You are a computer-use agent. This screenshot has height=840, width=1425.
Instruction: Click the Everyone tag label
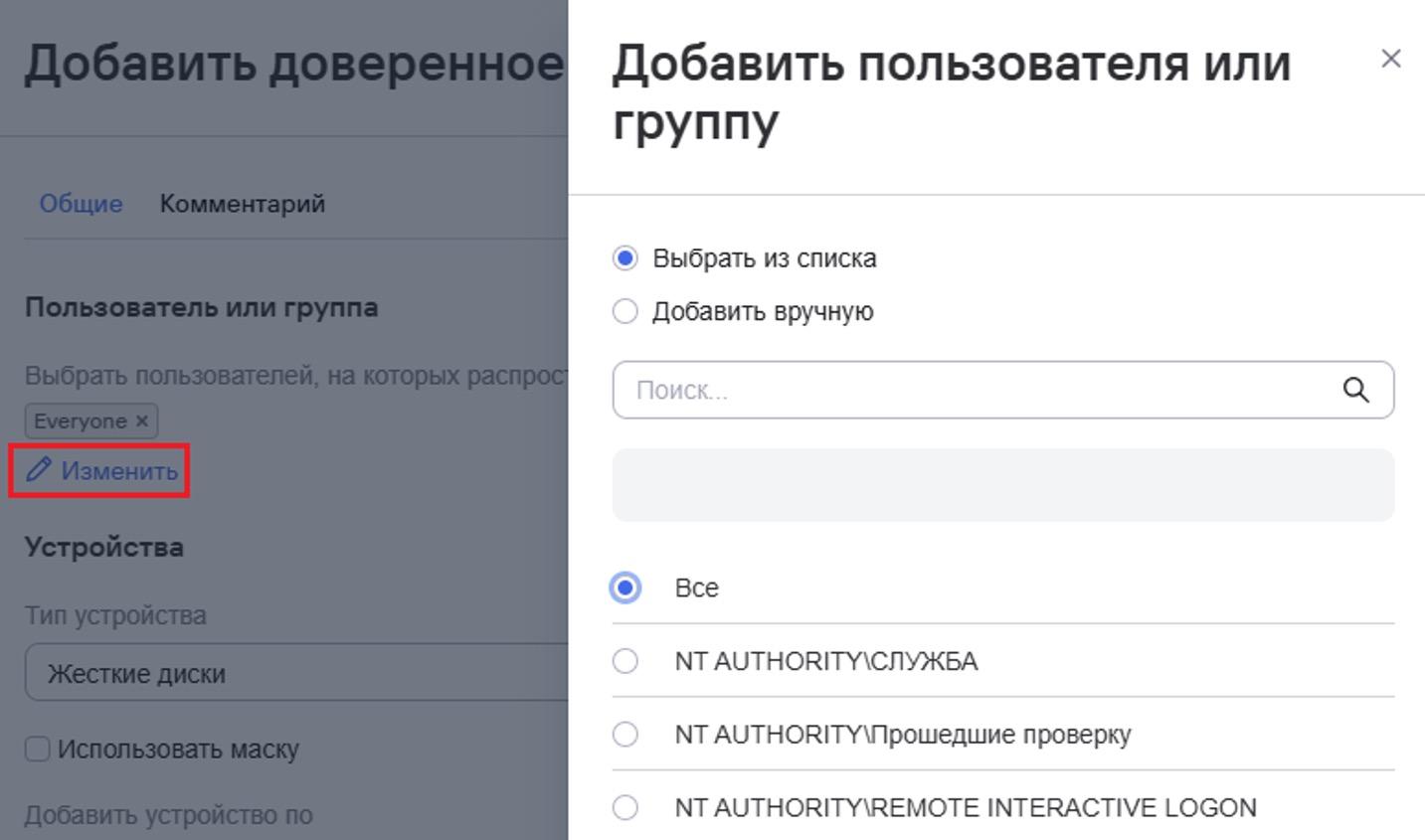[x=81, y=420]
